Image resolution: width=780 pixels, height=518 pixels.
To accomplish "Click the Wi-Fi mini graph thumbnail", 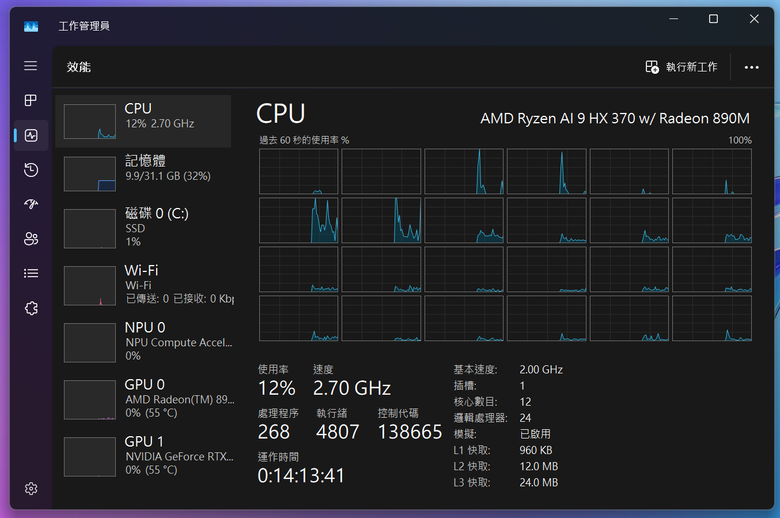I will (90, 286).
